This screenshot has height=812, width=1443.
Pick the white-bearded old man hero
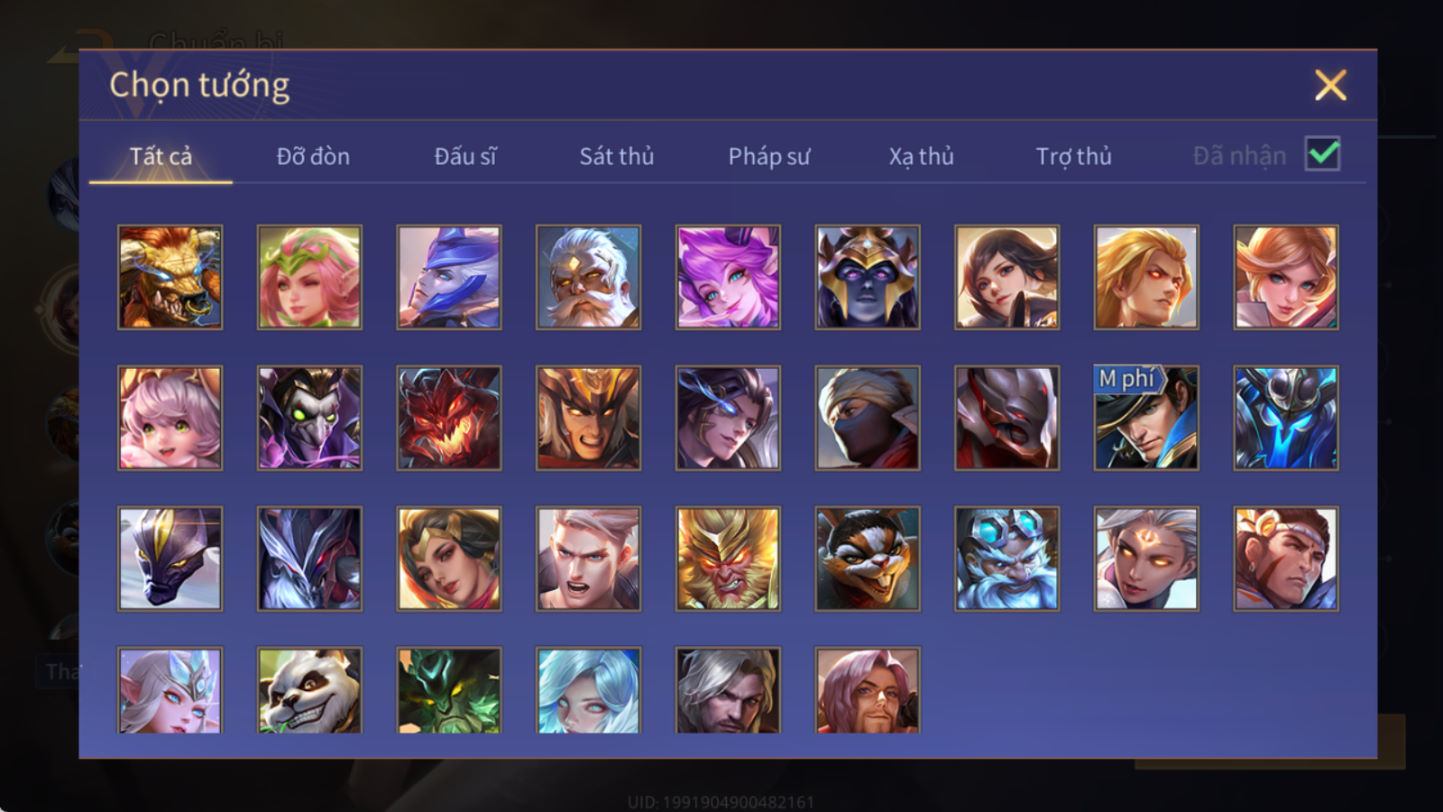[x=588, y=277]
